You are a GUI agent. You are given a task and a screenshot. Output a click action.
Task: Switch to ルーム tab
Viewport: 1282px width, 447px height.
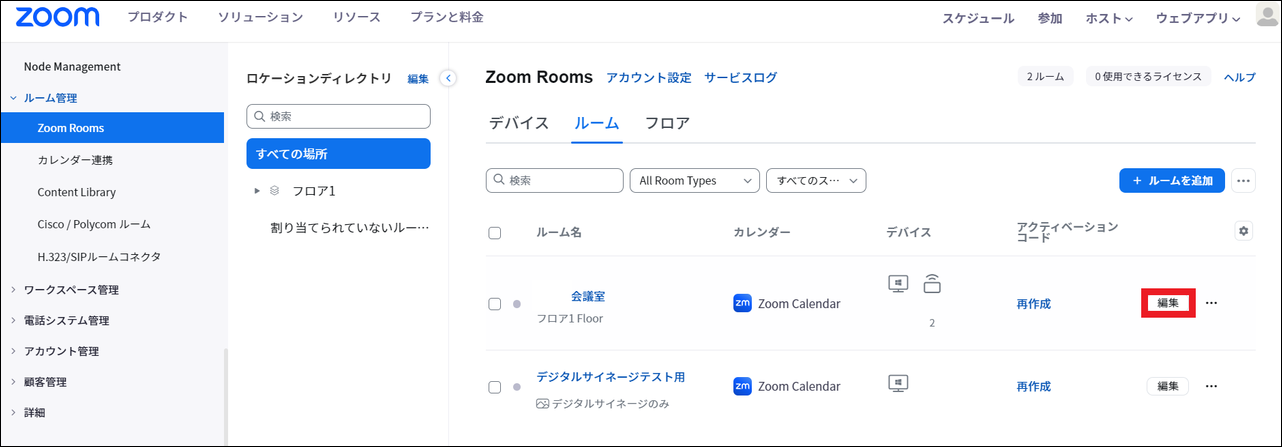pos(597,124)
